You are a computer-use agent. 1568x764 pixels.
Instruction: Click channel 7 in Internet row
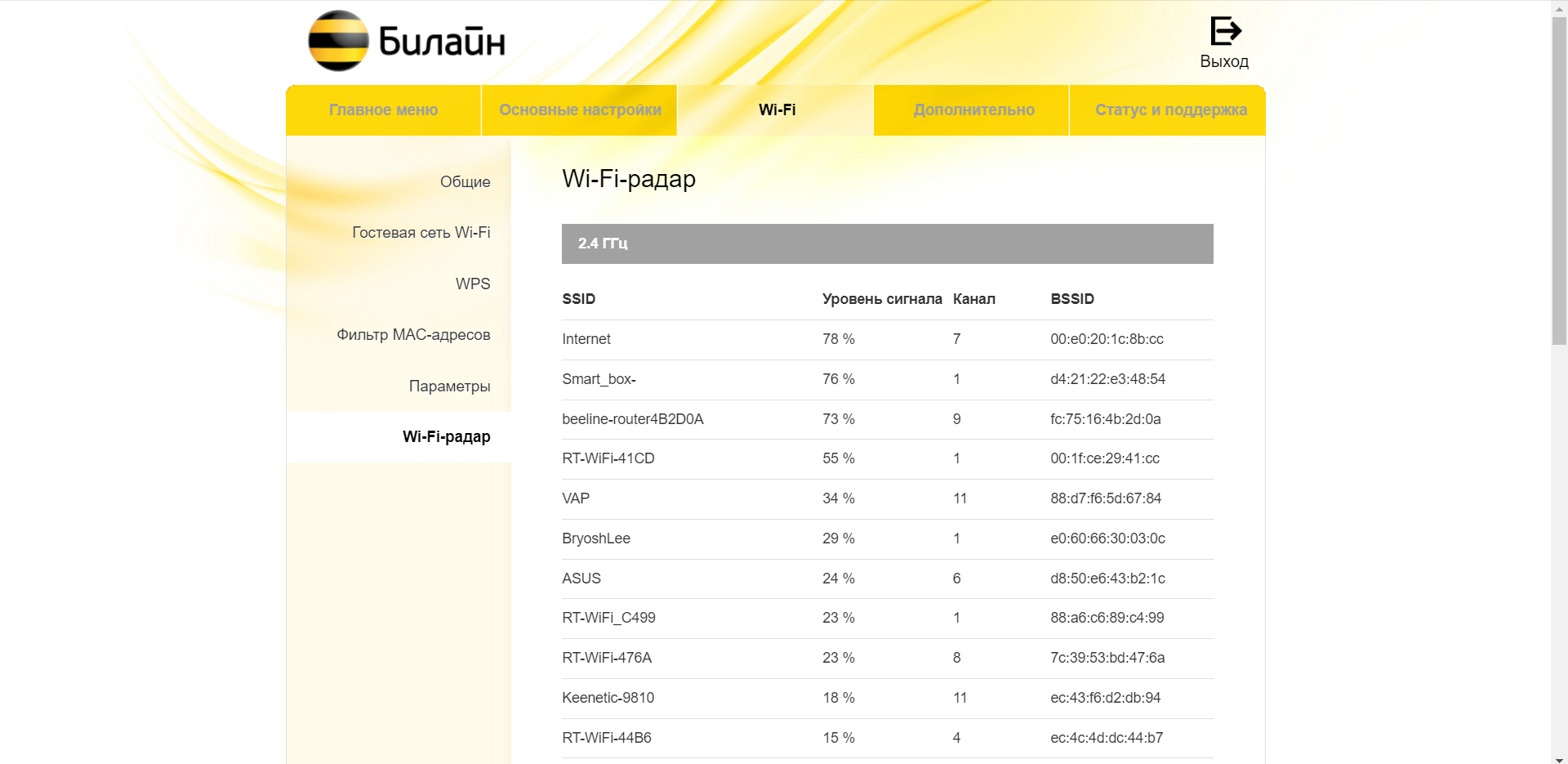point(956,339)
